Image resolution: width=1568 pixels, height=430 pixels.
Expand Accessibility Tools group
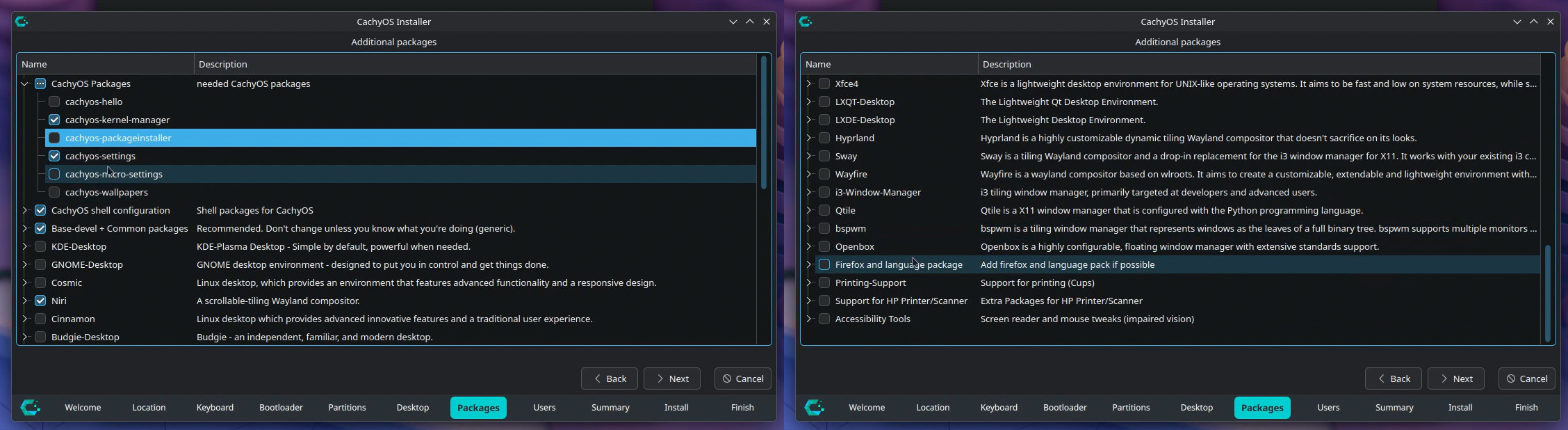click(x=809, y=319)
